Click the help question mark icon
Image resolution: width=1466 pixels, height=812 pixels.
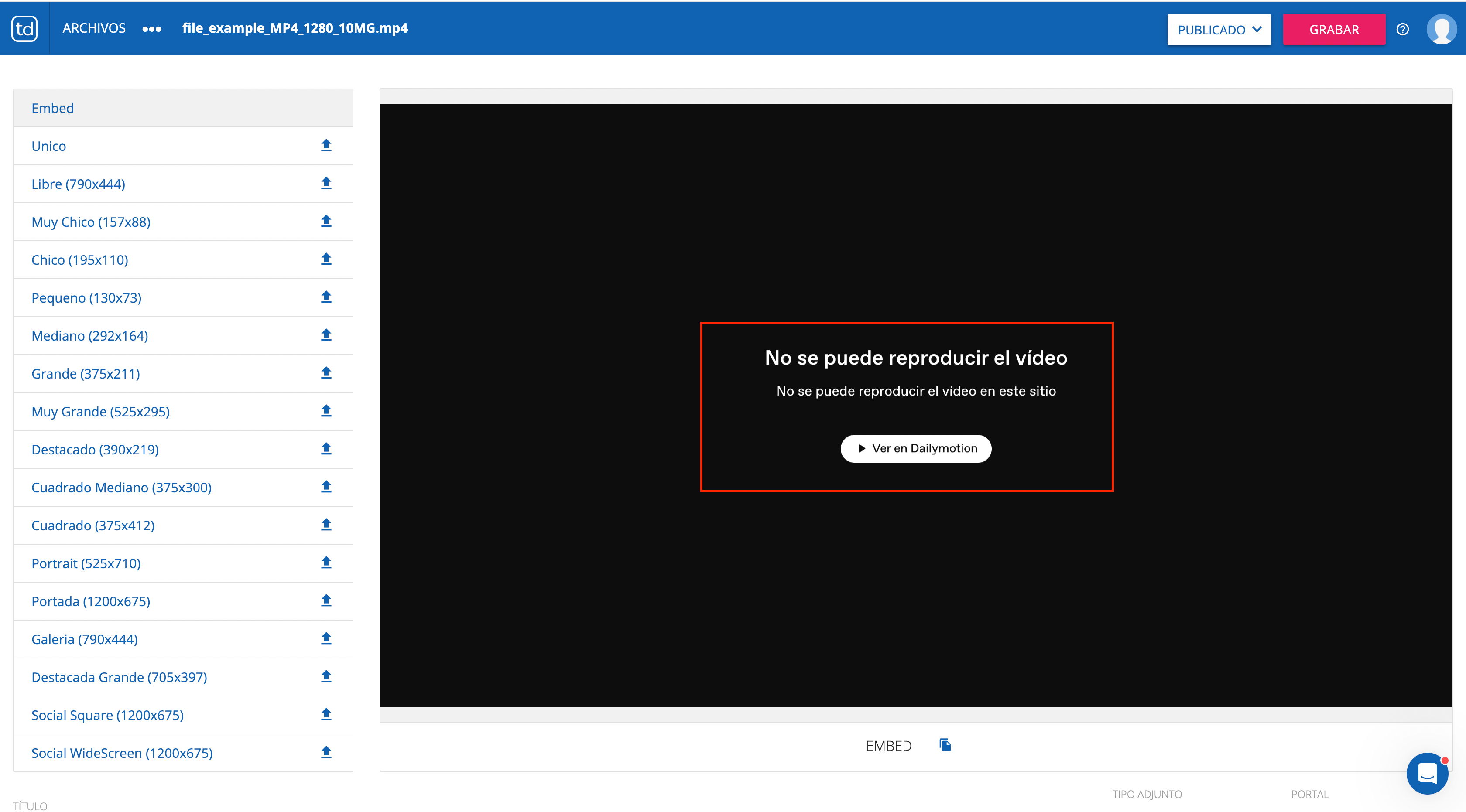(x=1402, y=30)
